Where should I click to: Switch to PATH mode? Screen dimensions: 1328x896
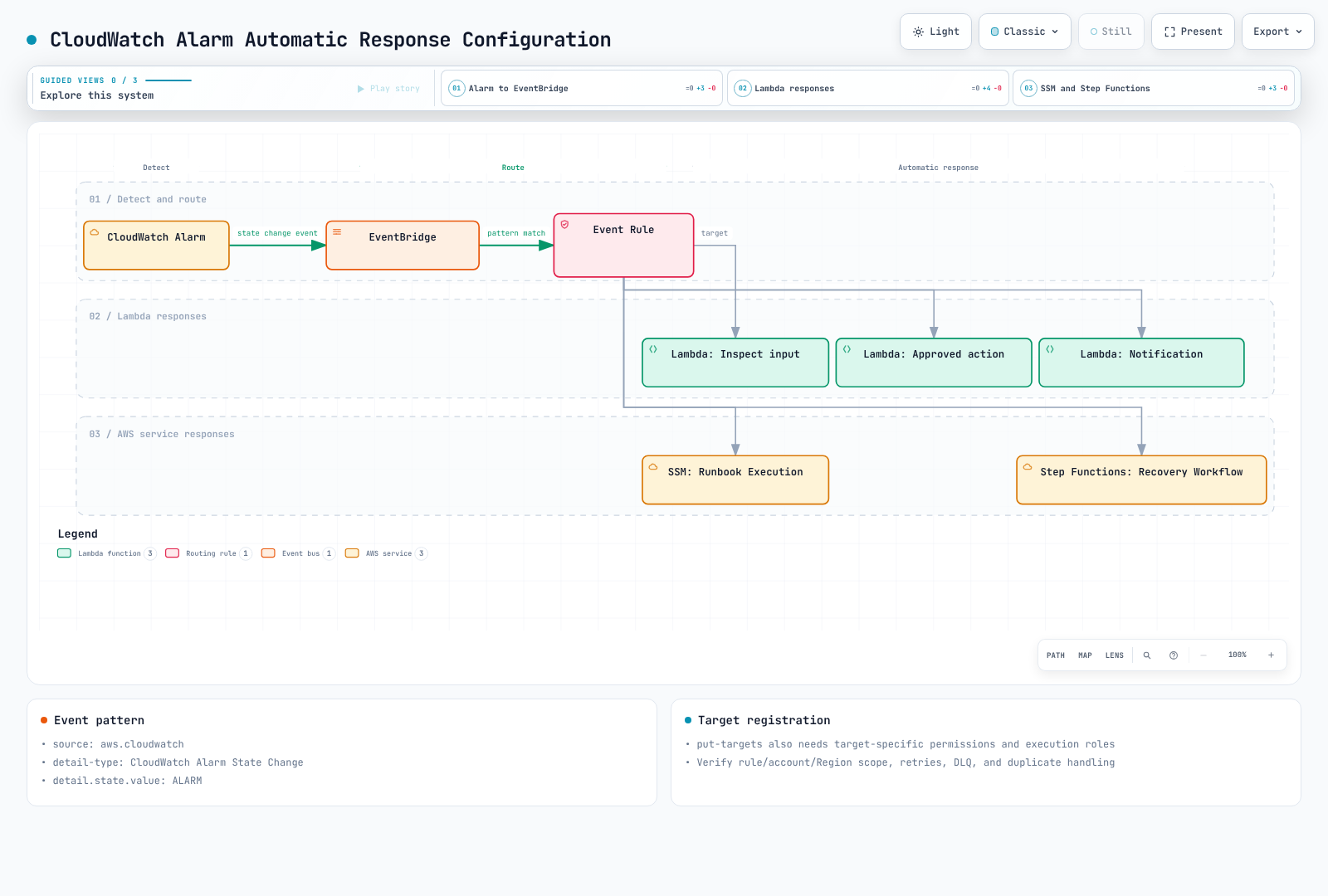(1056, 655)
